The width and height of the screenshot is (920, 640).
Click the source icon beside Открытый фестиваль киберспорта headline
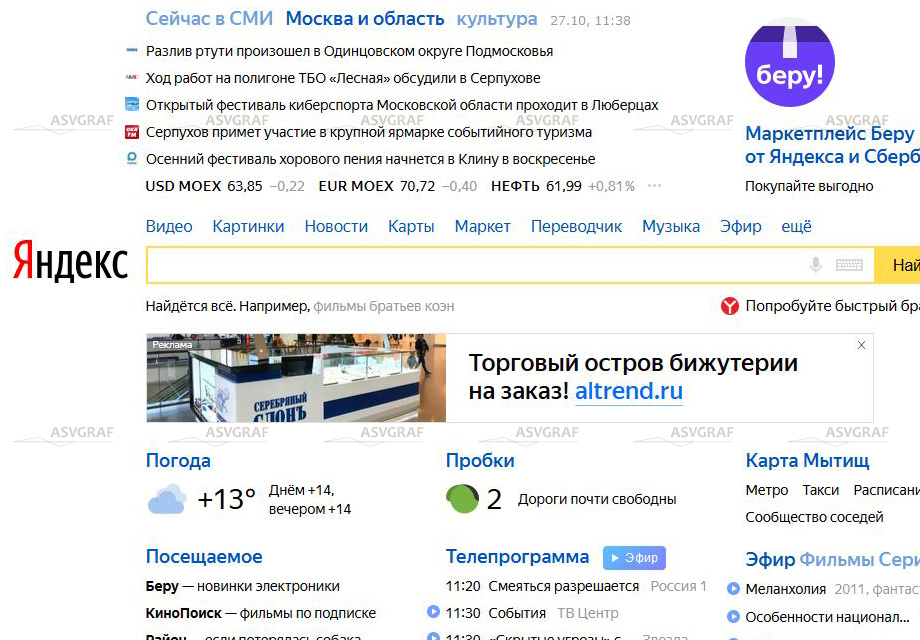(132, 104)
